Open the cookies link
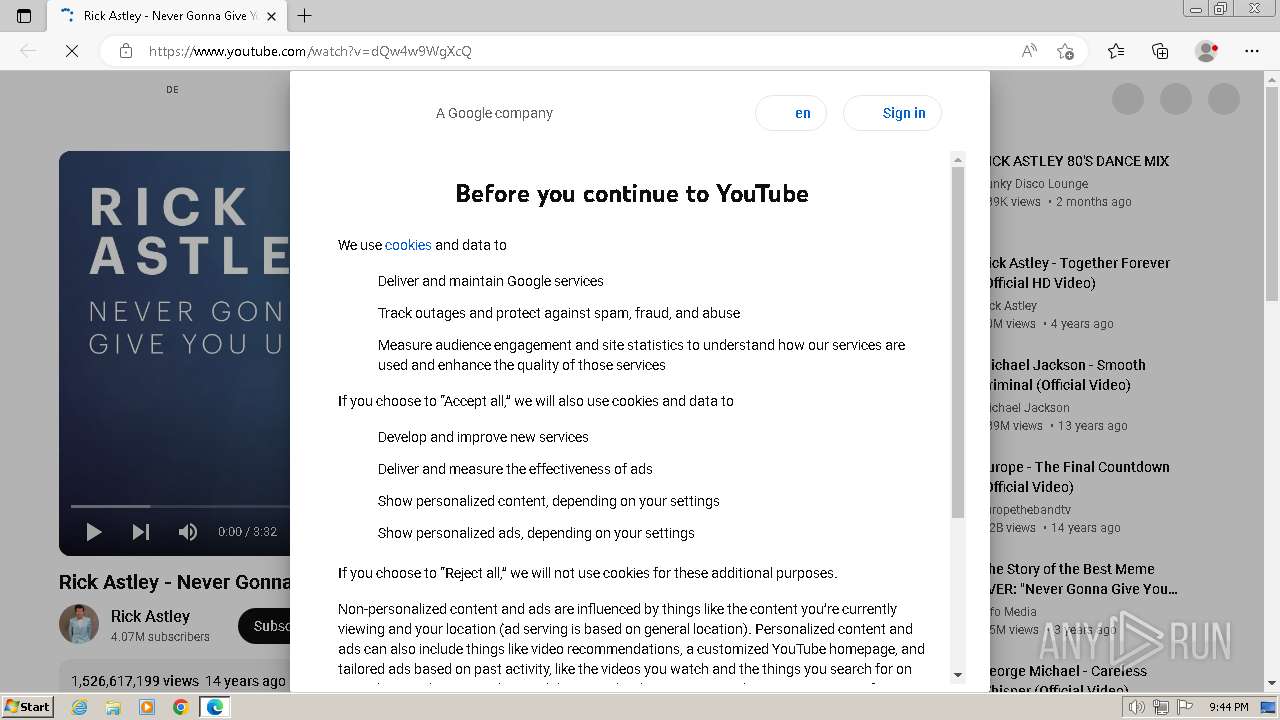This screenshot has height=720, width=1280. (x=408, y=245)
